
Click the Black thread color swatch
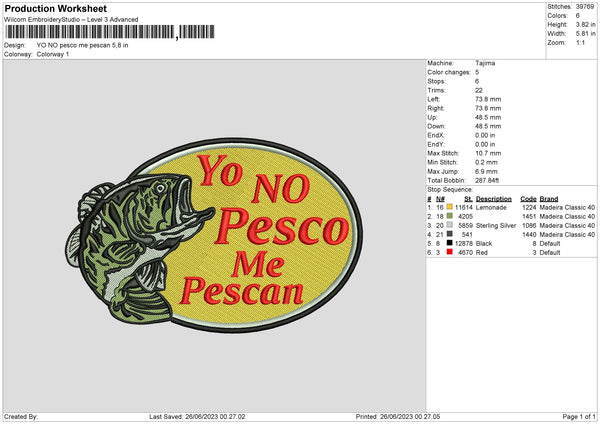point(449,243)
